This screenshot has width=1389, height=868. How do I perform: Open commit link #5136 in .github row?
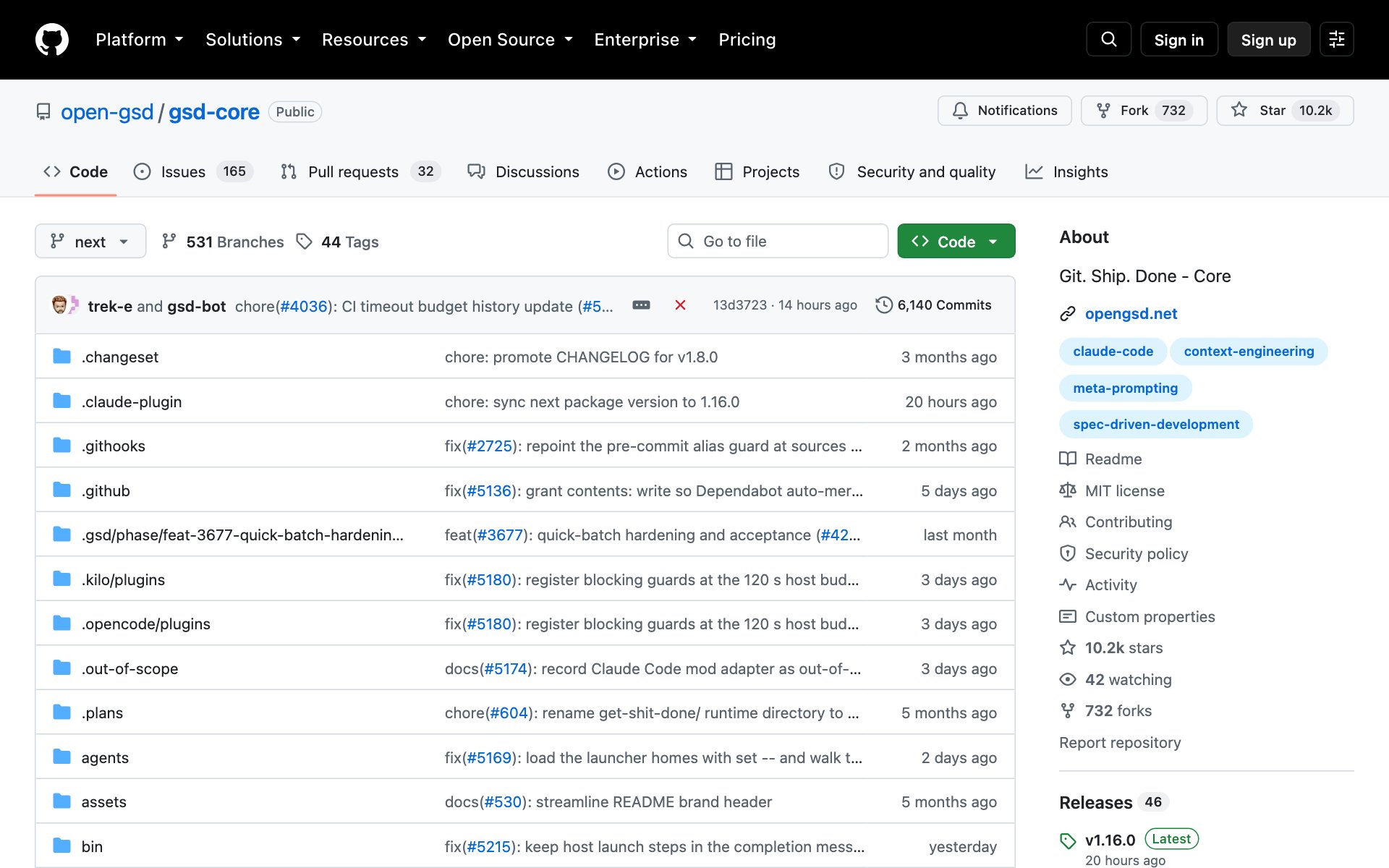(x=489, y=490)
